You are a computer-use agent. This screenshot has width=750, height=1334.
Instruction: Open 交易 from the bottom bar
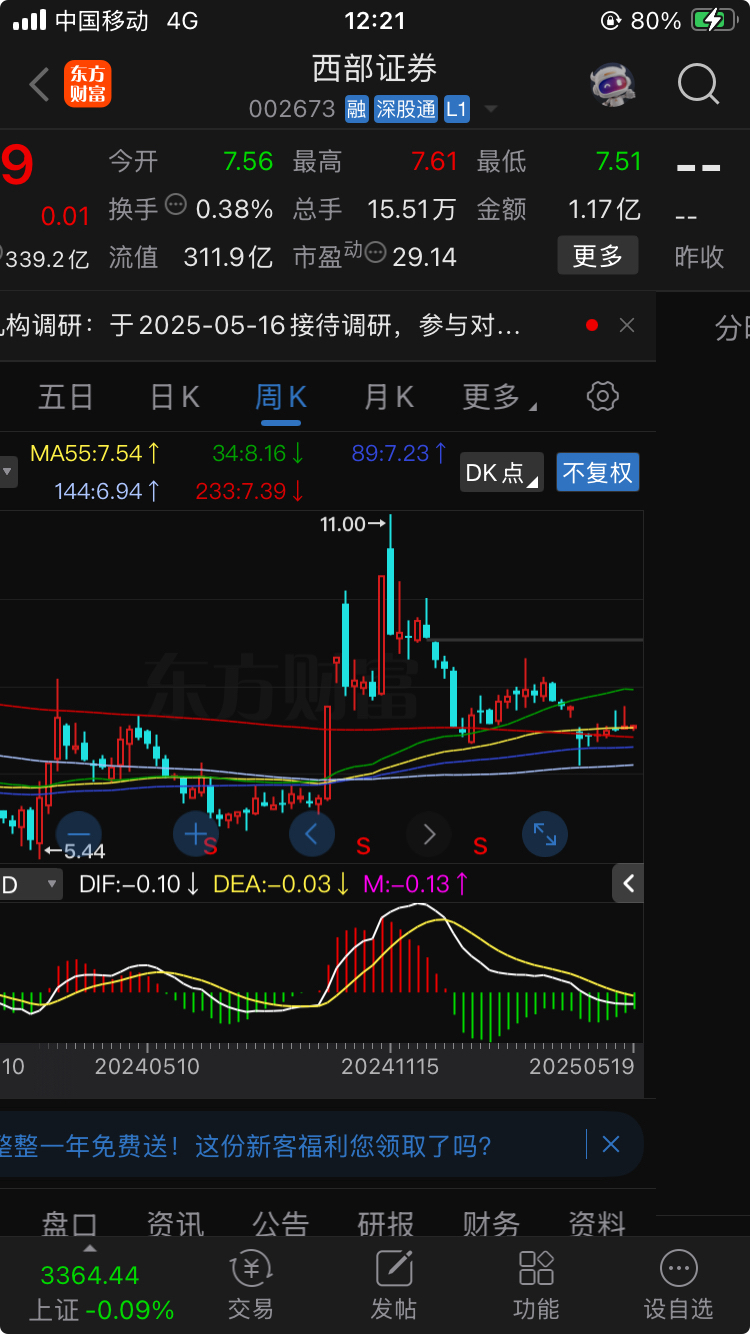coord(250,1287)
